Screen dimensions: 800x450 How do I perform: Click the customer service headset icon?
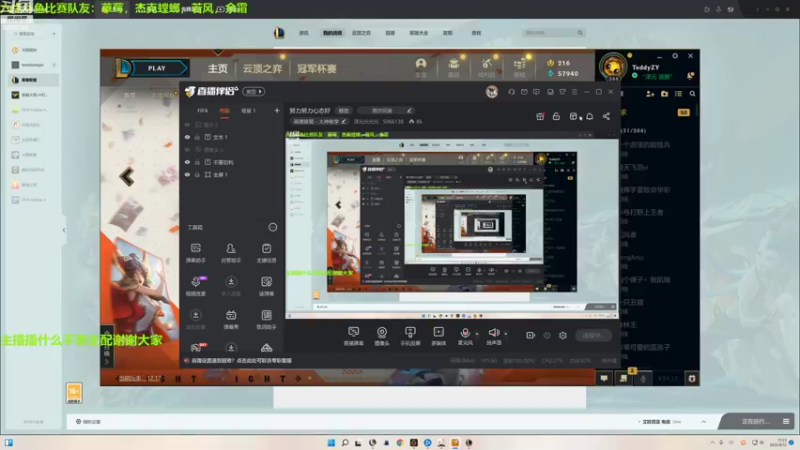tap(511, 92)
